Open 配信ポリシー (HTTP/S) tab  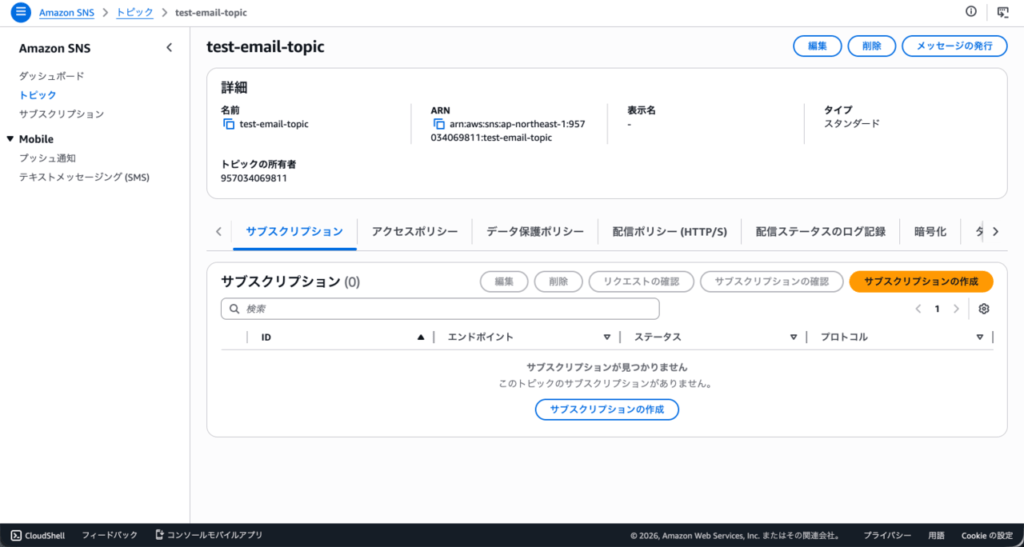click(x=669, y=232)
